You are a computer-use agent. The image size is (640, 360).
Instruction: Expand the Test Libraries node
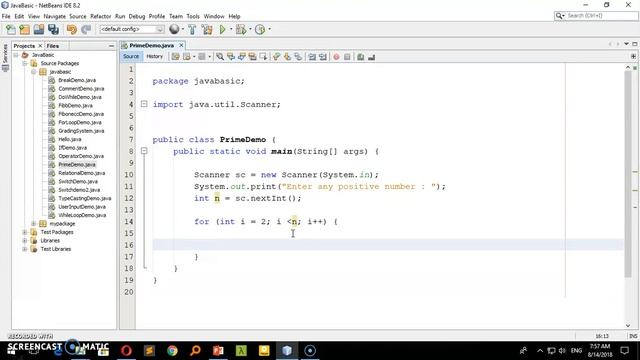24,249
